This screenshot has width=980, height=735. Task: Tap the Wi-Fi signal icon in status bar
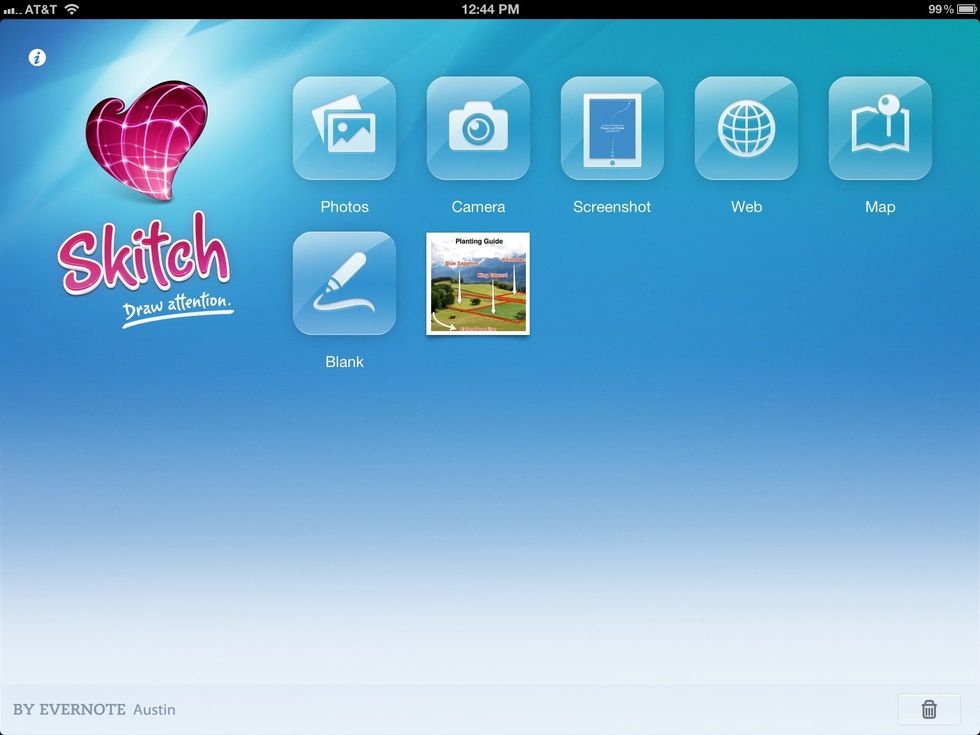coord(72,9)
